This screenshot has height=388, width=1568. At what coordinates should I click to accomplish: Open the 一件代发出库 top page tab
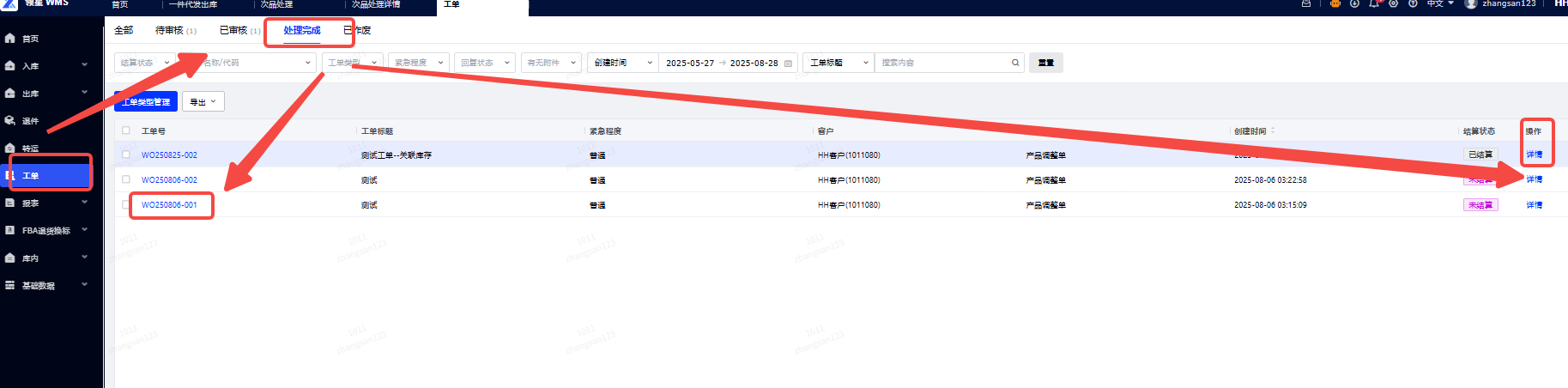[193, 4]
